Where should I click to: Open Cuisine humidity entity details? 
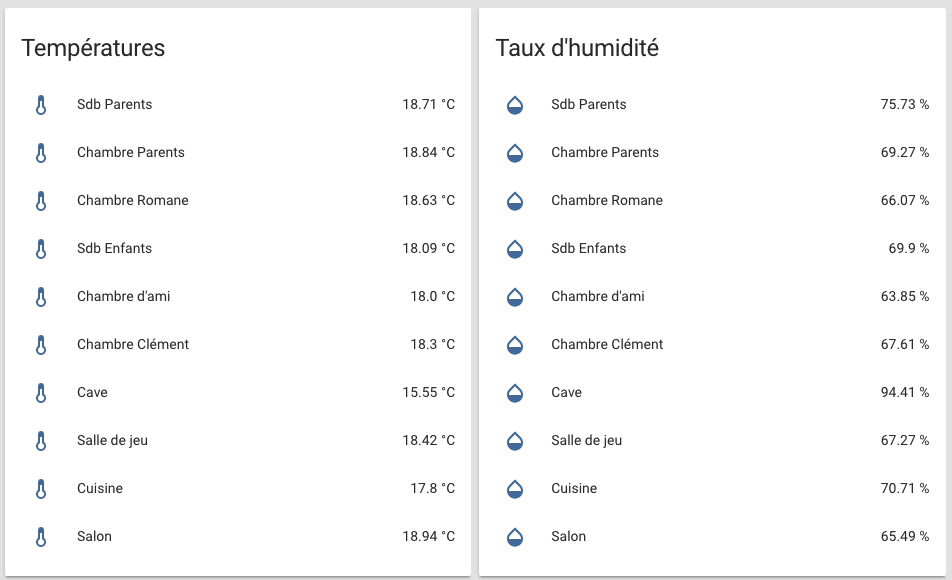pos(574,489)
